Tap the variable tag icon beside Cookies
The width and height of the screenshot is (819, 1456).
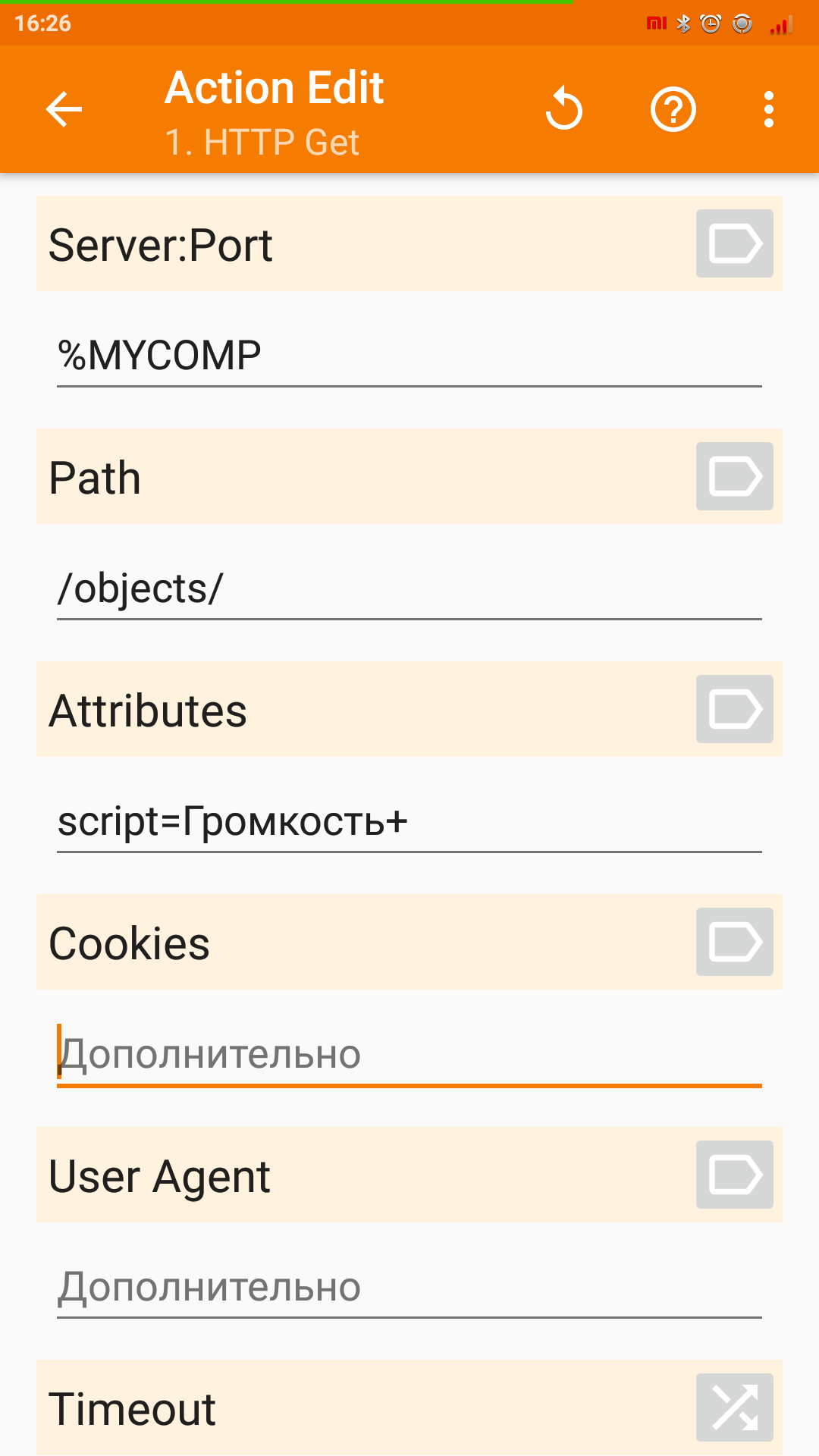(x=733, y=943)
